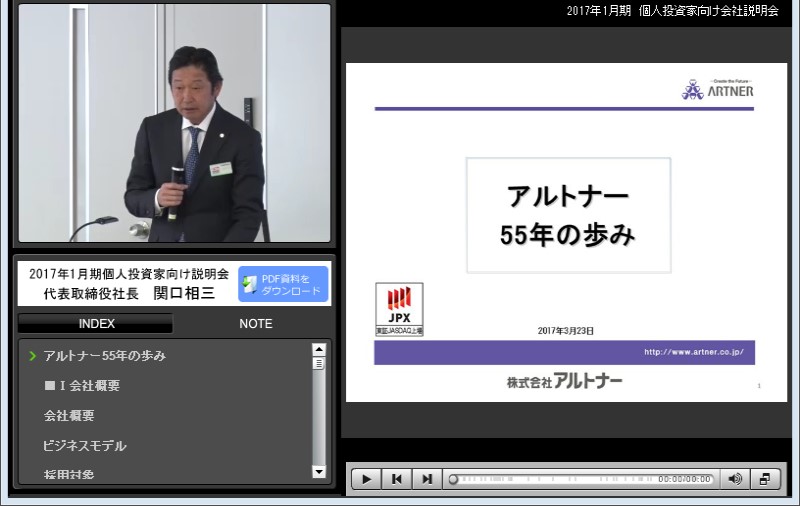Click the date 2017年3月23日 on slide

[x=565, y=331]
